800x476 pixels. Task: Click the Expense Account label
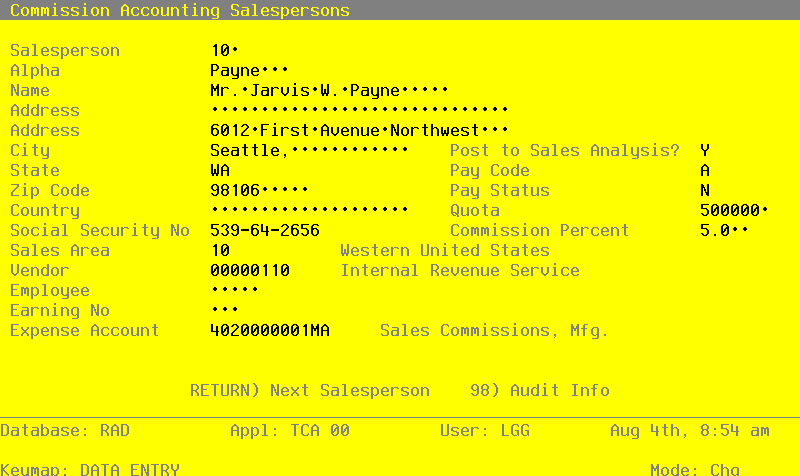[85, 330]
